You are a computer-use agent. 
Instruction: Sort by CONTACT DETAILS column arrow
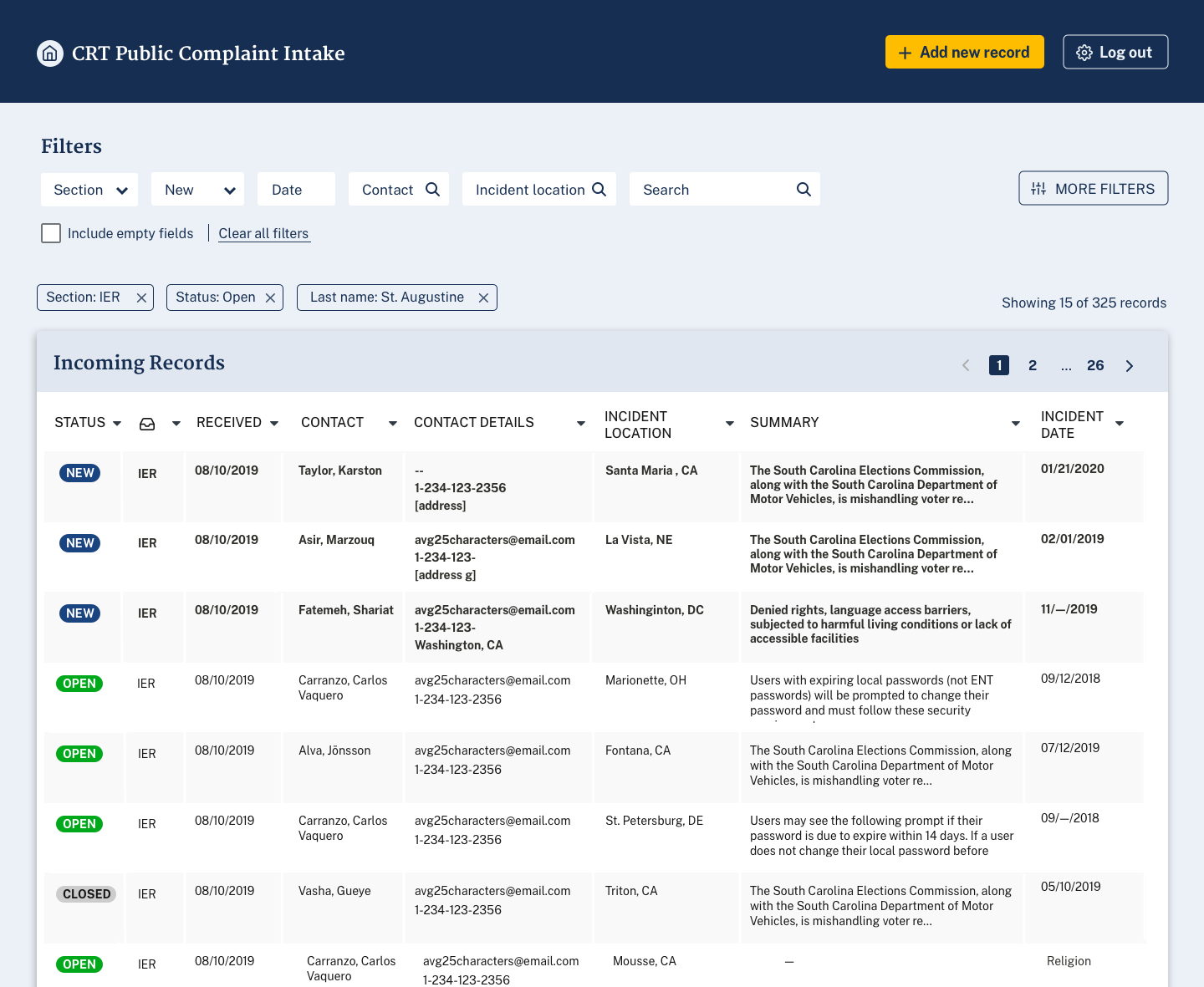coord(581,424)
